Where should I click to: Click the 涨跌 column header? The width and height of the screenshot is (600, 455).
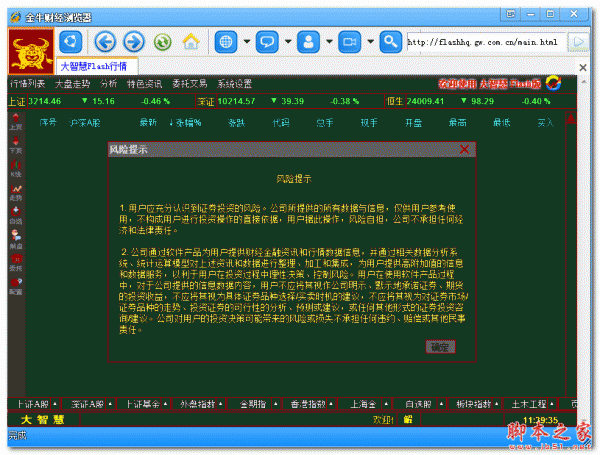[x=236, y=122]
